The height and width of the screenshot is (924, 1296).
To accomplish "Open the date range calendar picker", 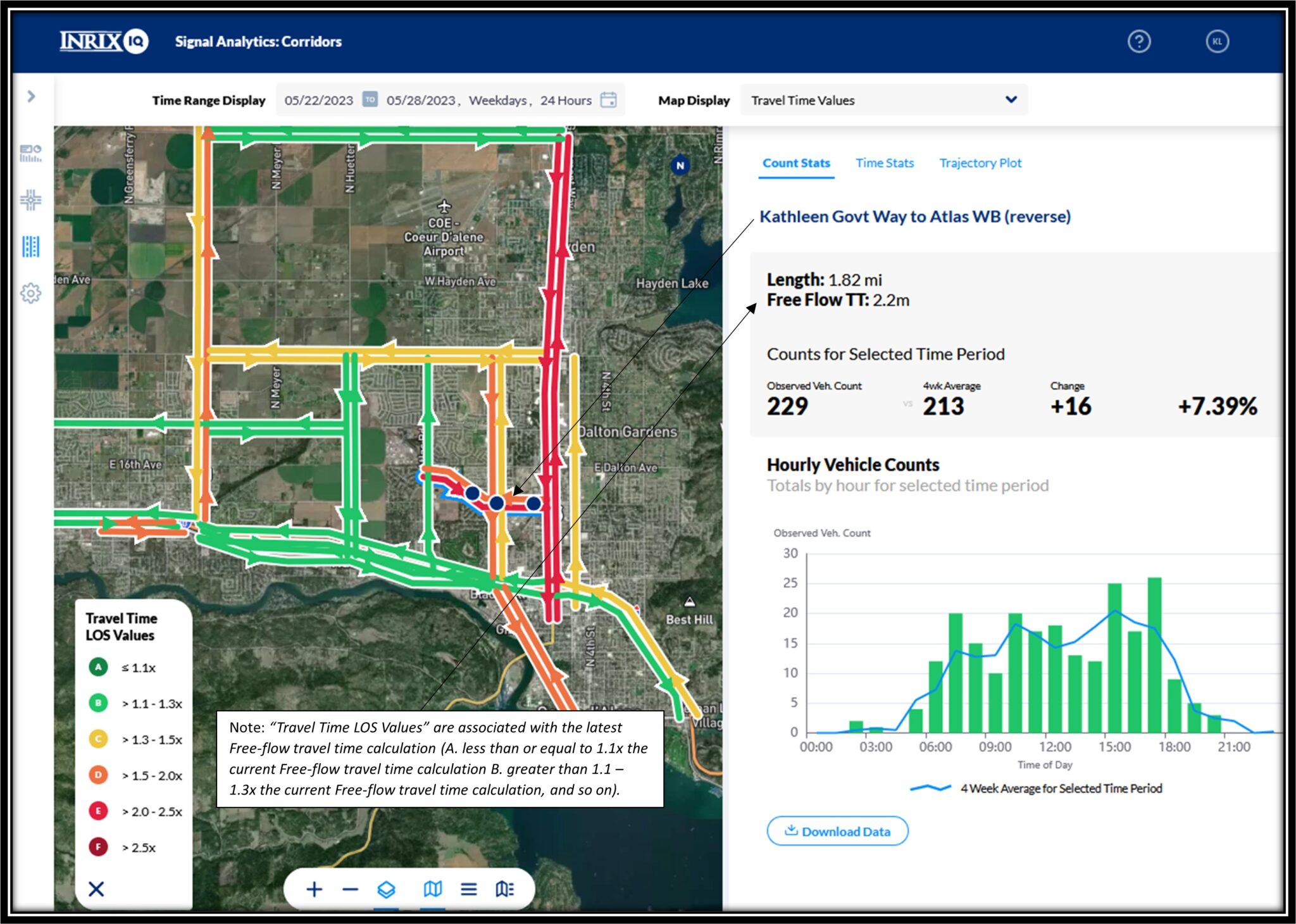I will click(x=609, y=100).
